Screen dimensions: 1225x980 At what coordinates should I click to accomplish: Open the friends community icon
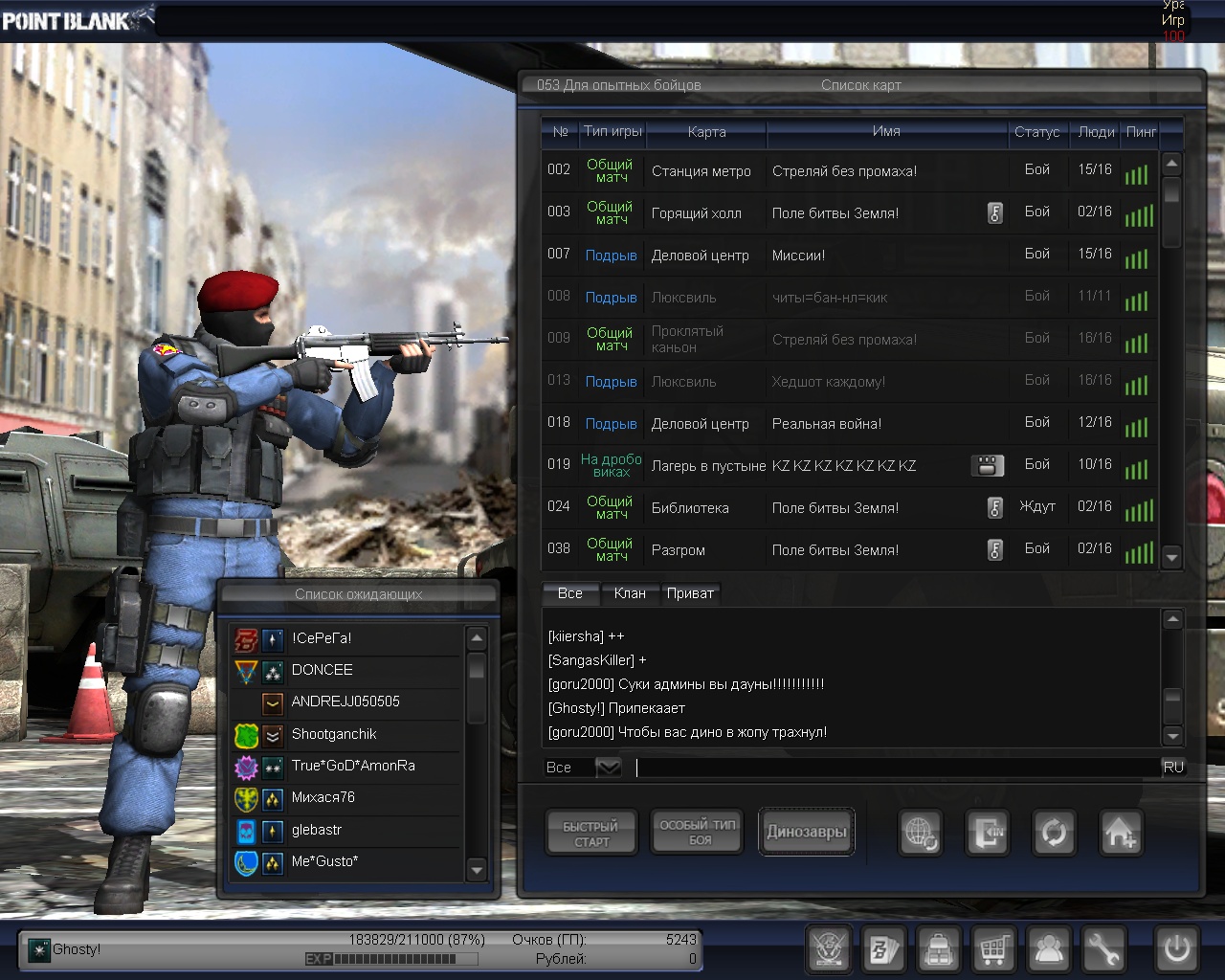[1049, 949]
